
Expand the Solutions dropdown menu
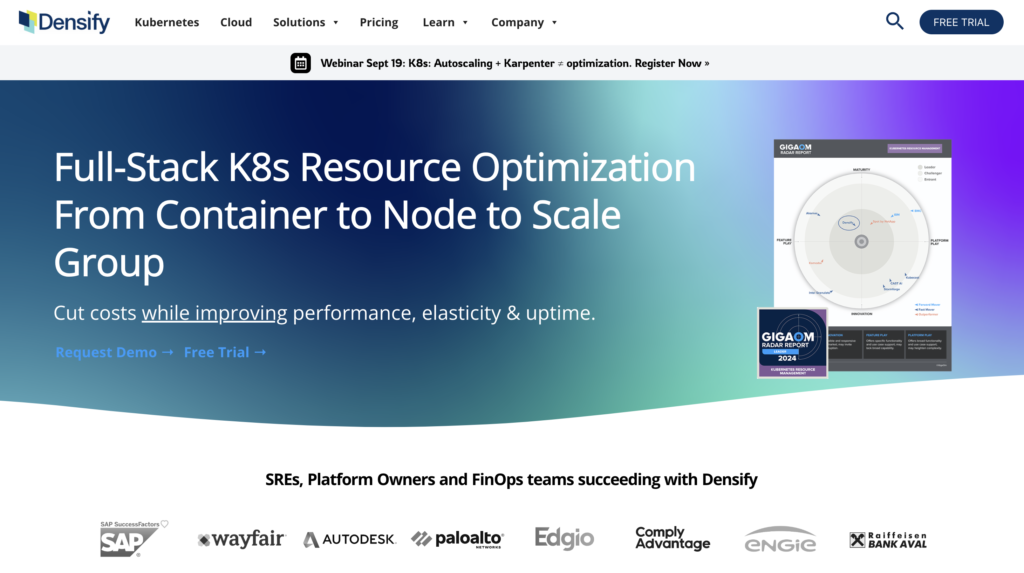pyautogui.click(x=306, y=22)
